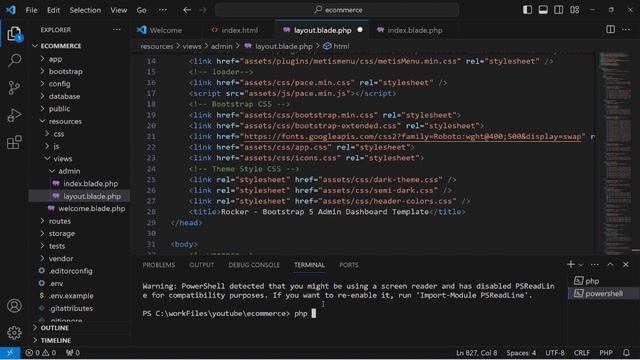The width and height of the screenshot is (640, 360).
Task: Expand the bootstrap folder
Action: pyautogui.click(x=80, y=71)
